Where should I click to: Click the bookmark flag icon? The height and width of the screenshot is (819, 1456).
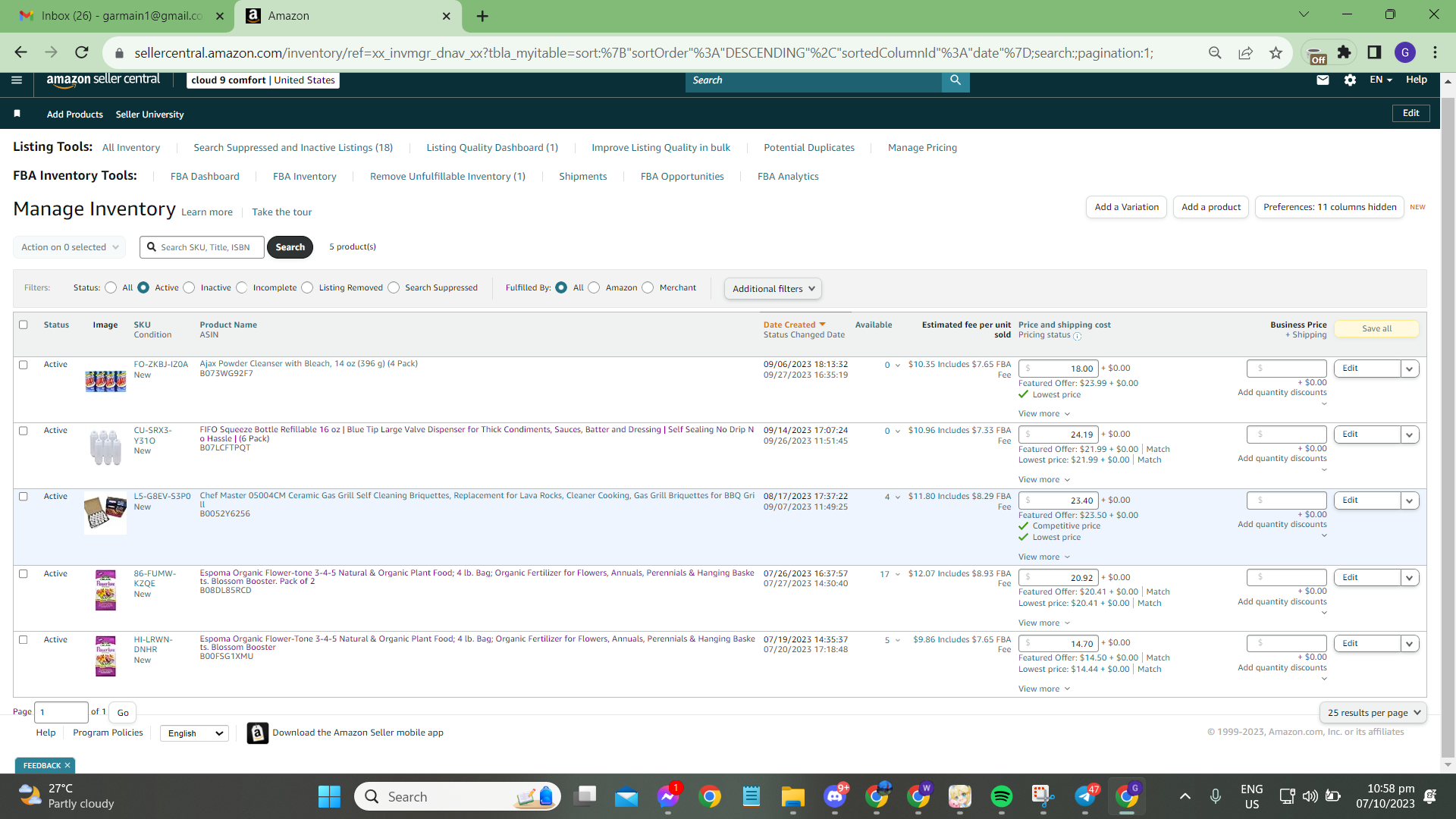click(x=17, y=114)
